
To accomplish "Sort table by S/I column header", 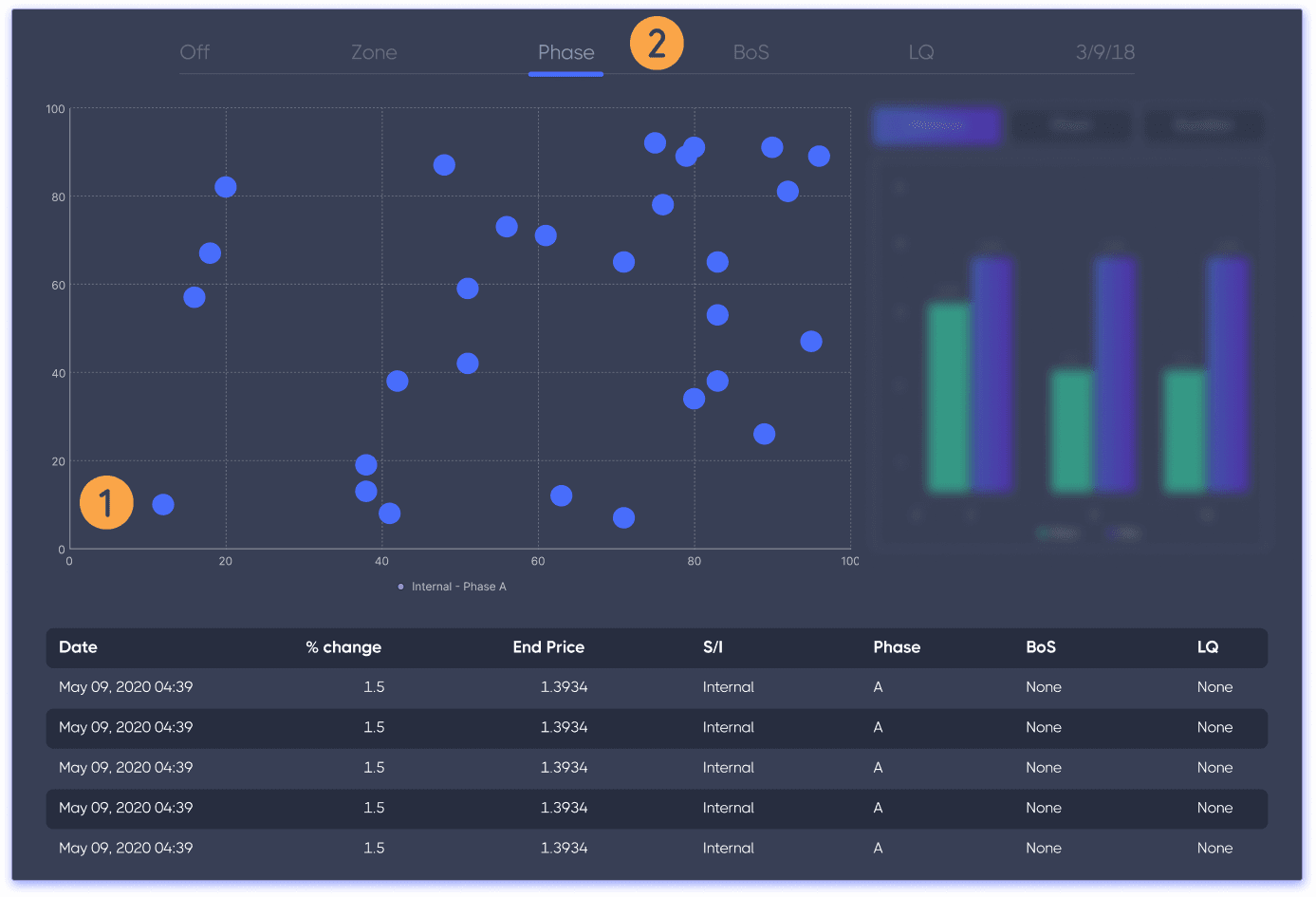I will (713, 647).
